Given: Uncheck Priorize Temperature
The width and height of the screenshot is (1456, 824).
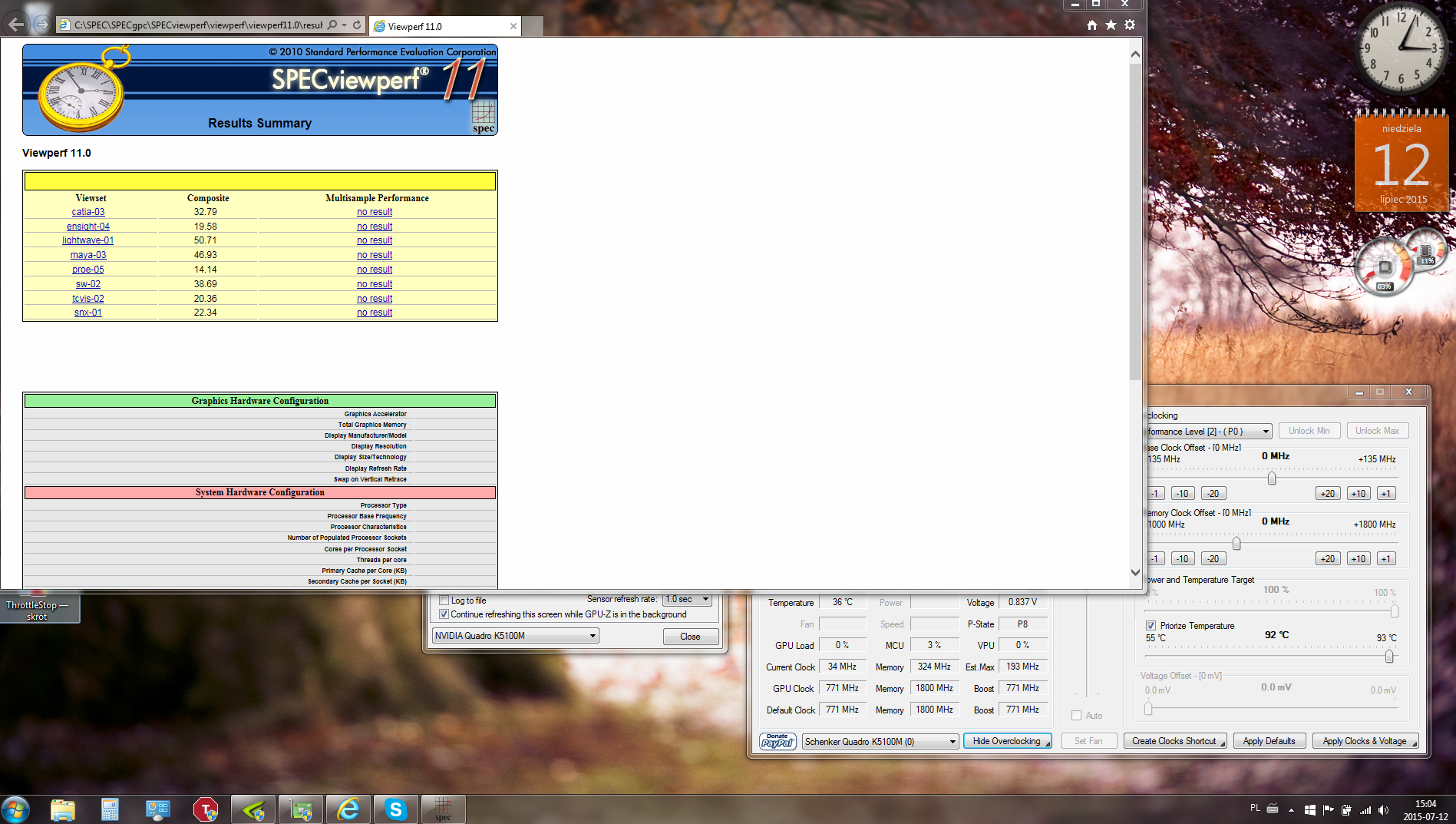Looking at the screenshot, I should point(1151,626).
